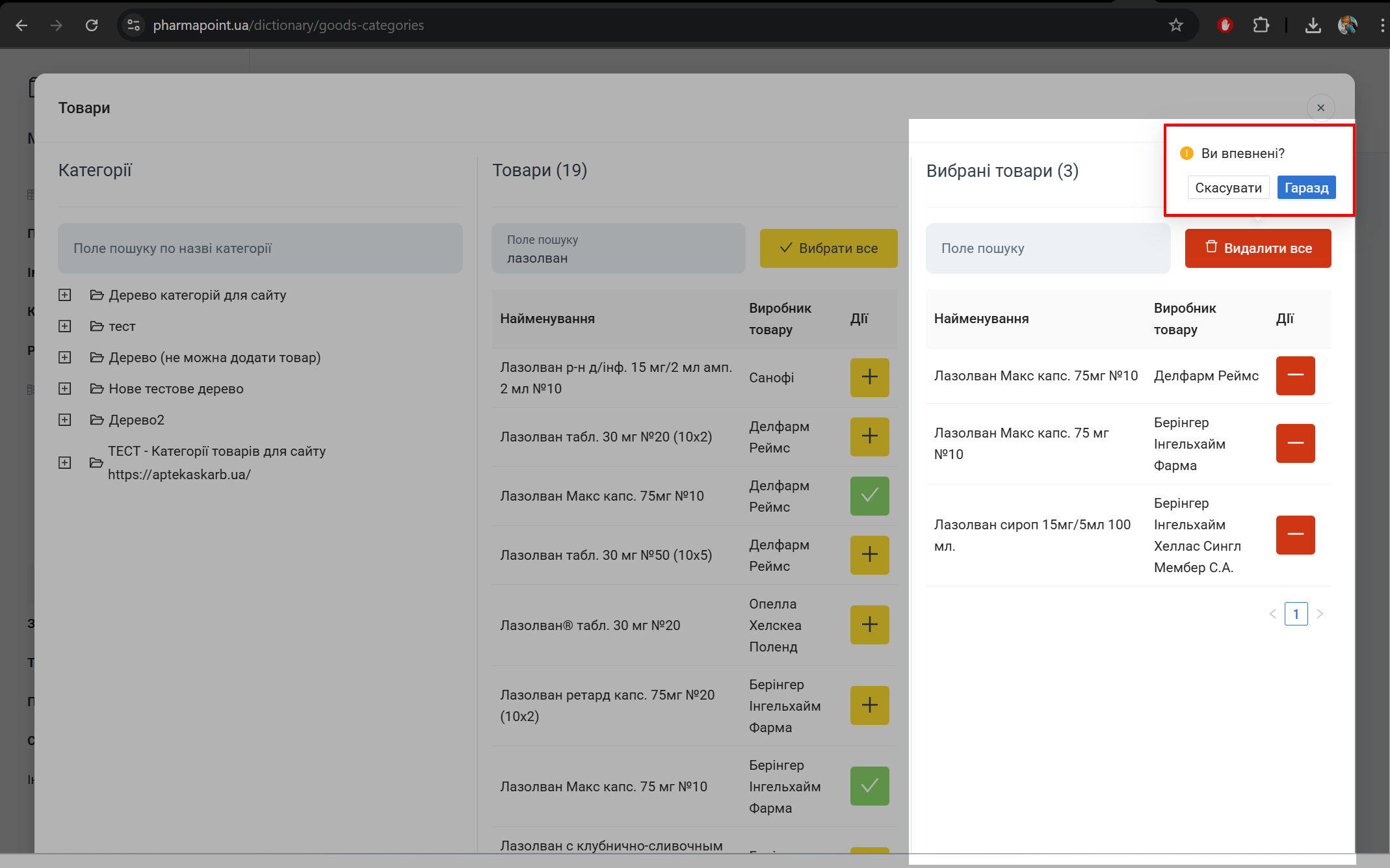Screen dimensions: 1390x868
Task: Cancel confirmation with Скасувати button
Action: 1227,188
